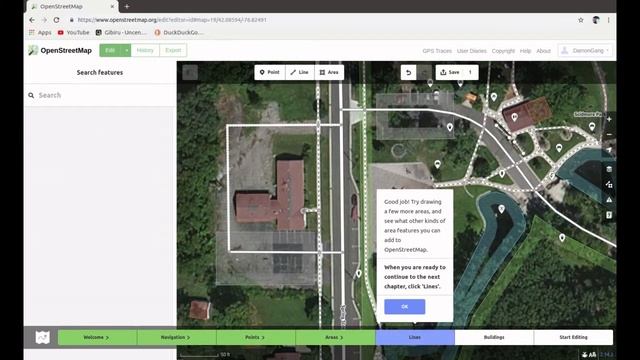Open the editor help panel
The image size is (640, 360).
point(609,215)
